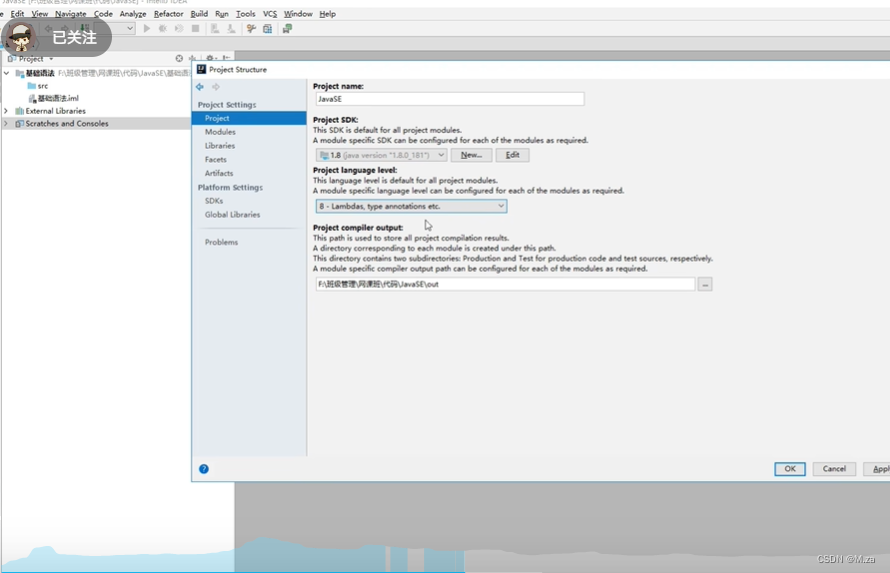
Task: Open the Build menu
Action: pos(199,14)
